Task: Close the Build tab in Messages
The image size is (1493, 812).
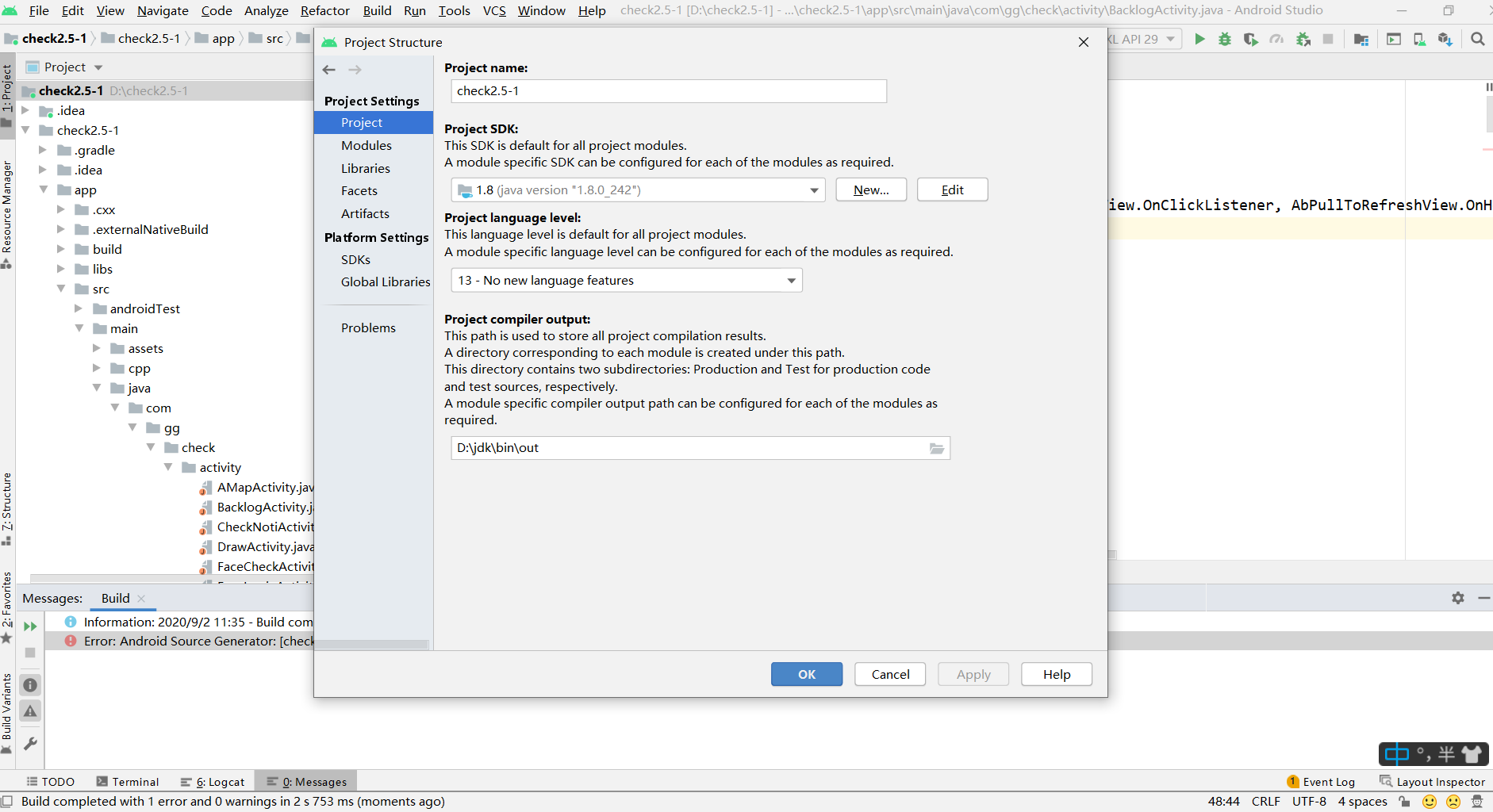Action: [x=141, y=599]
